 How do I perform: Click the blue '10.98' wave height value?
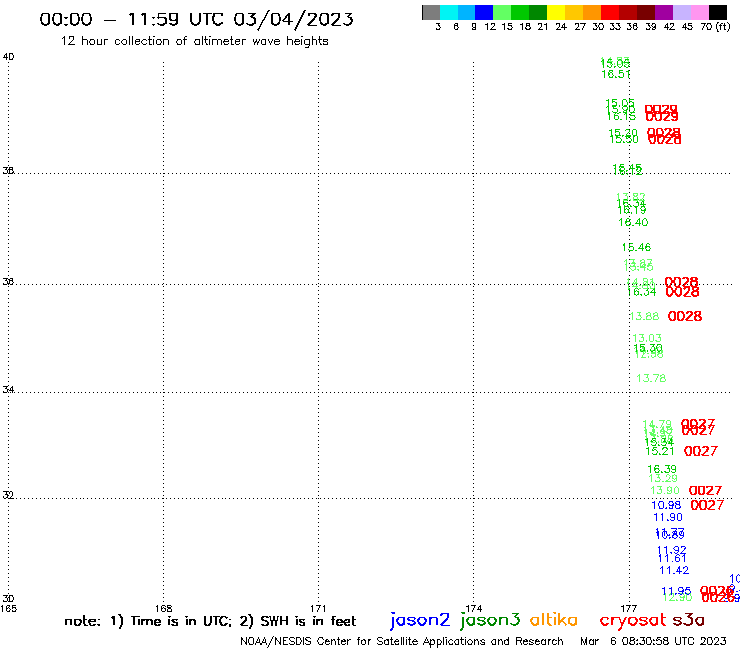pyautogui.click(x=666, y=505)
